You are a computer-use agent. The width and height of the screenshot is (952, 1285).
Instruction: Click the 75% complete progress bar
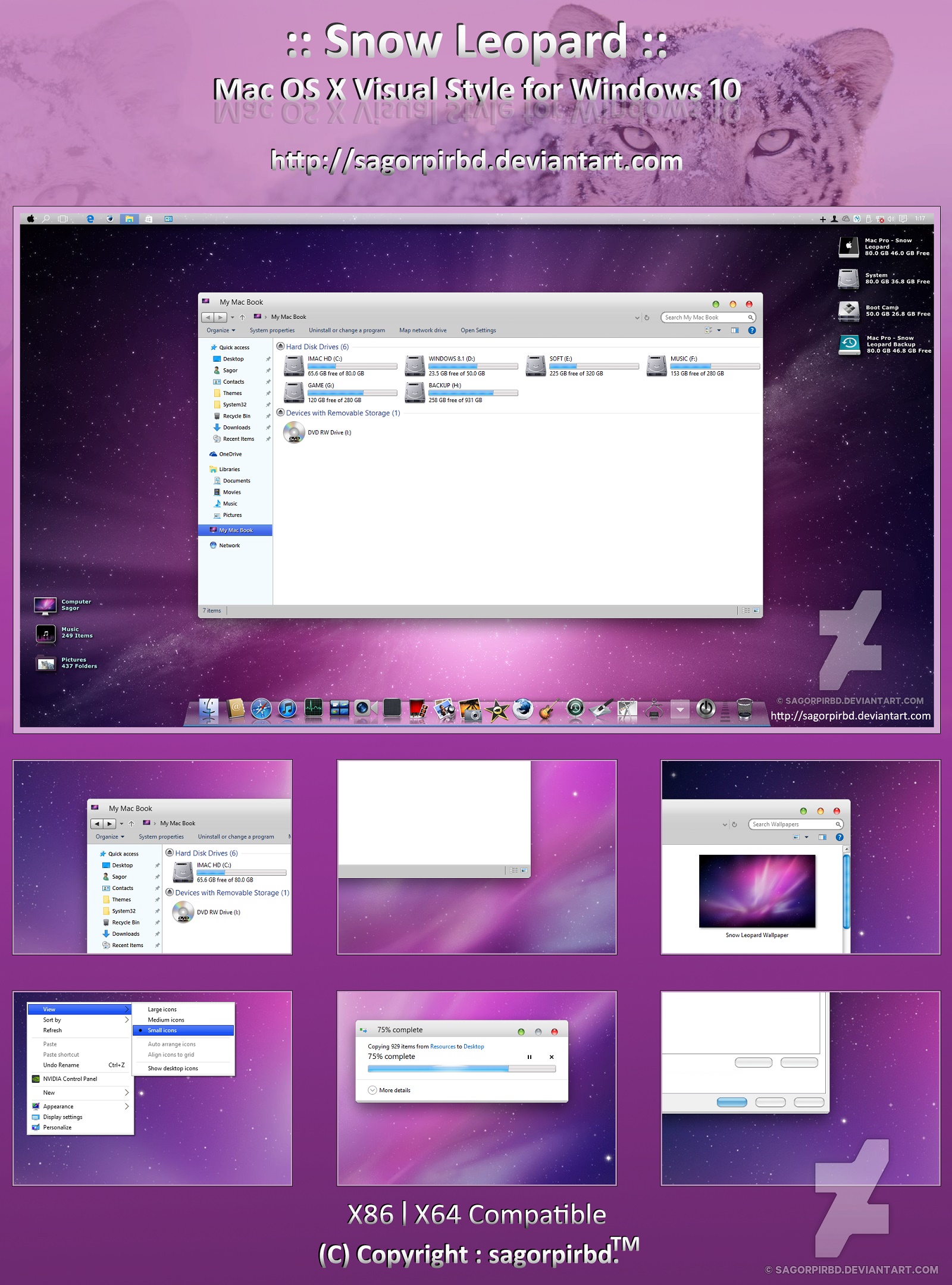pos(462,1068)
